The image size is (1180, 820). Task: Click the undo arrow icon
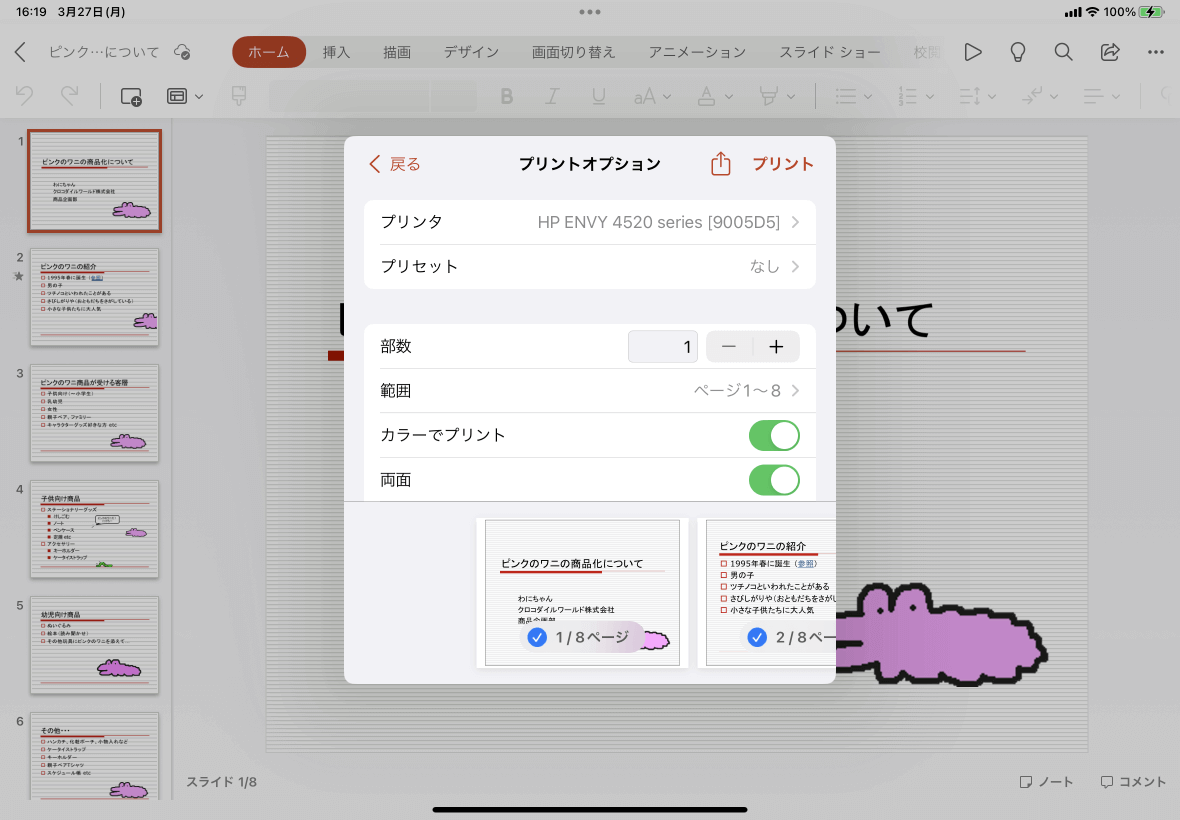25,96
